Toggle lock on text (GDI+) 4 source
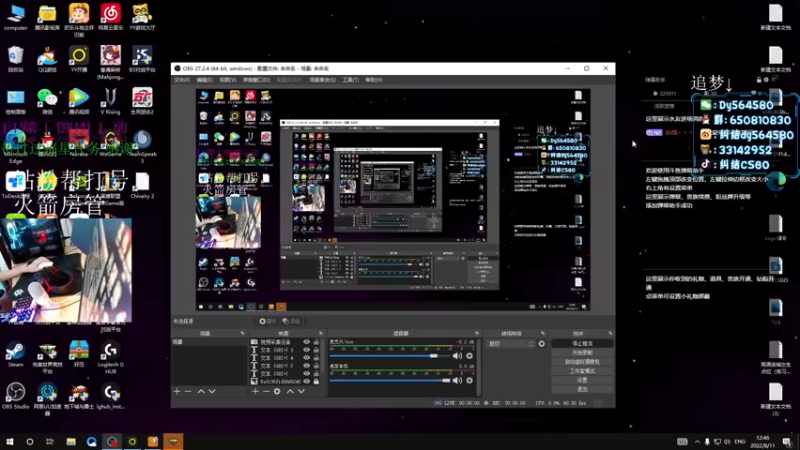Screen dimensions: 800x450 316,358
